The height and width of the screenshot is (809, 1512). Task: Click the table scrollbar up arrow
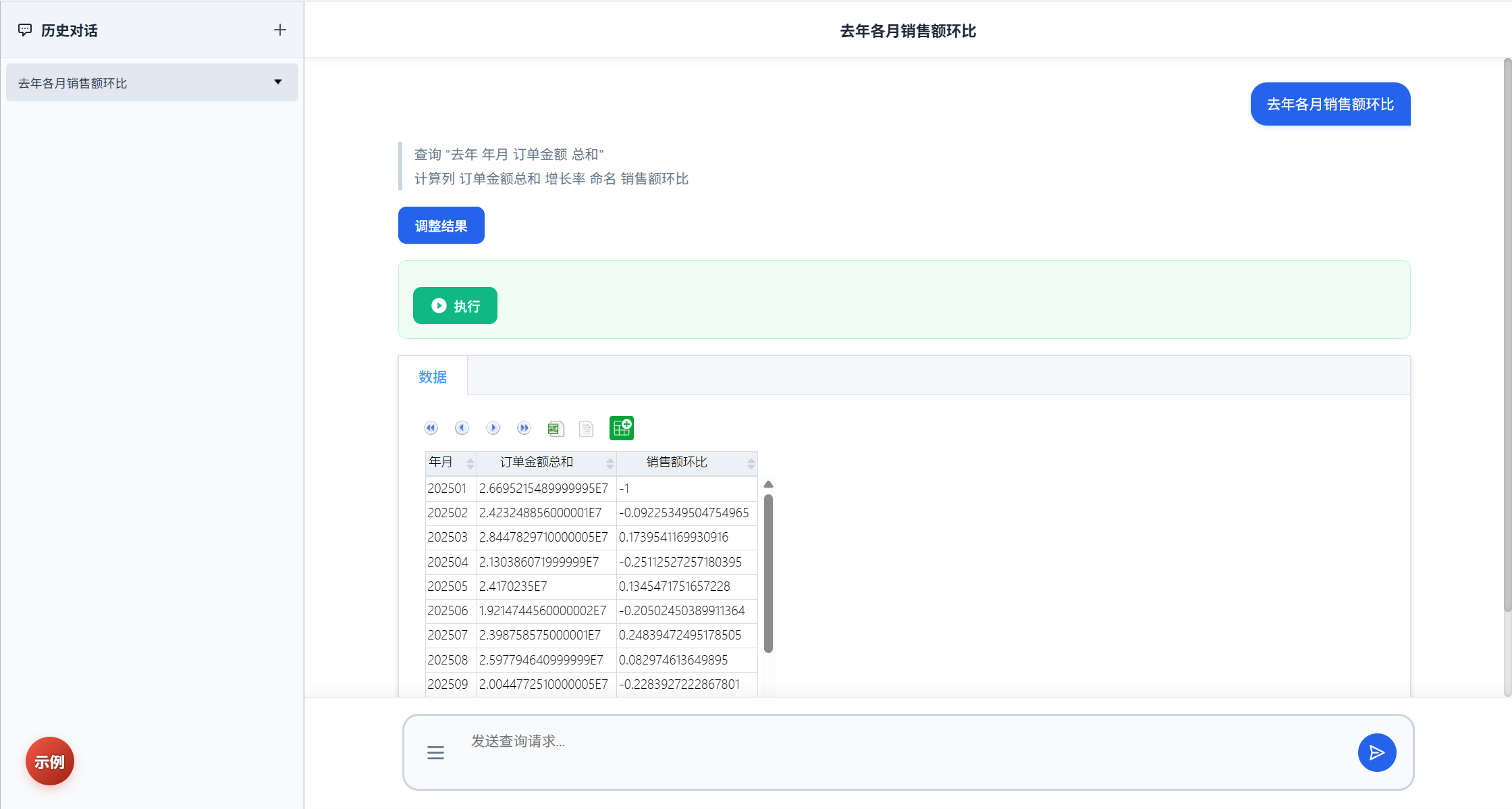[768, 484]
